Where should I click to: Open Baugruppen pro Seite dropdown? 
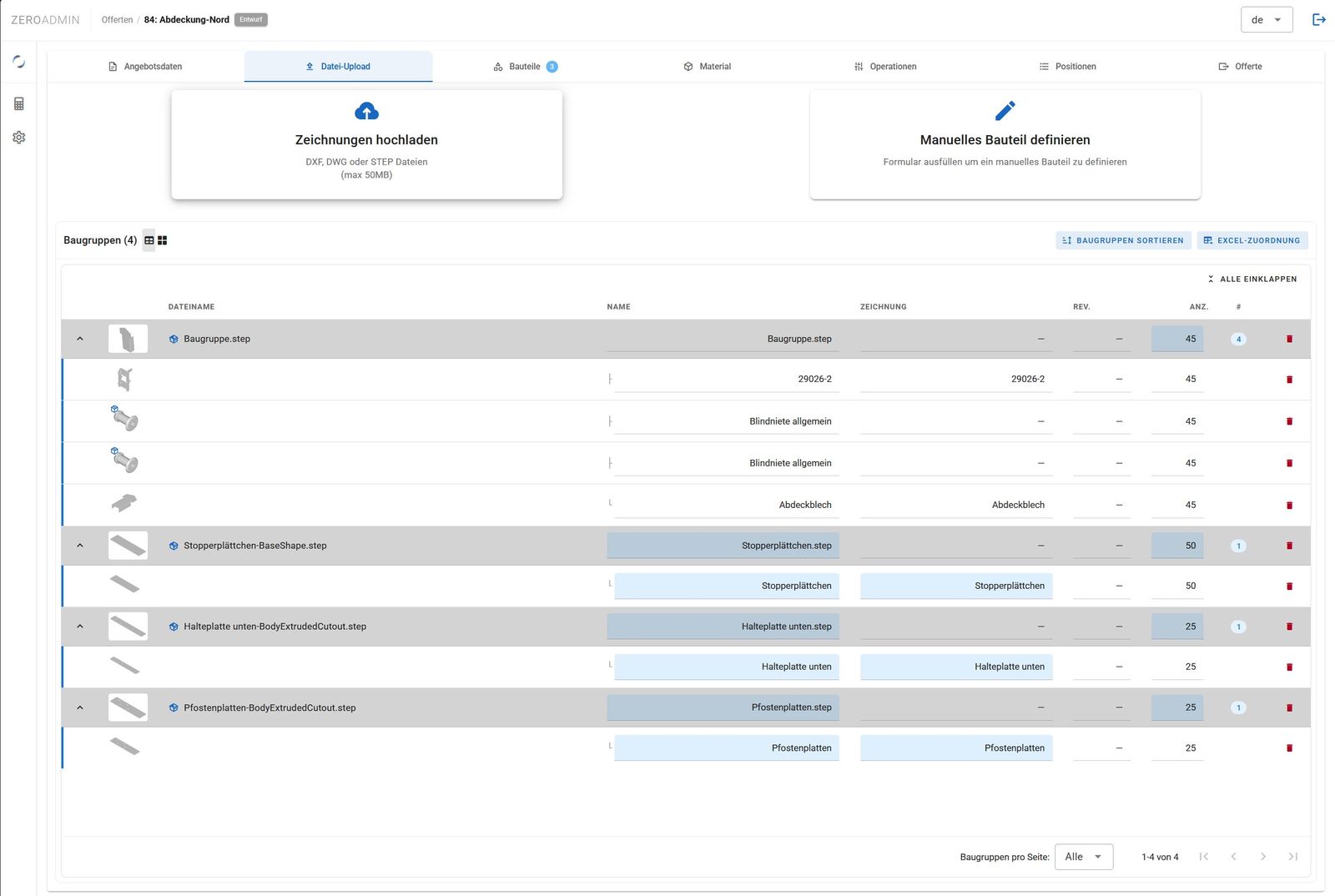coord(1084,857)
